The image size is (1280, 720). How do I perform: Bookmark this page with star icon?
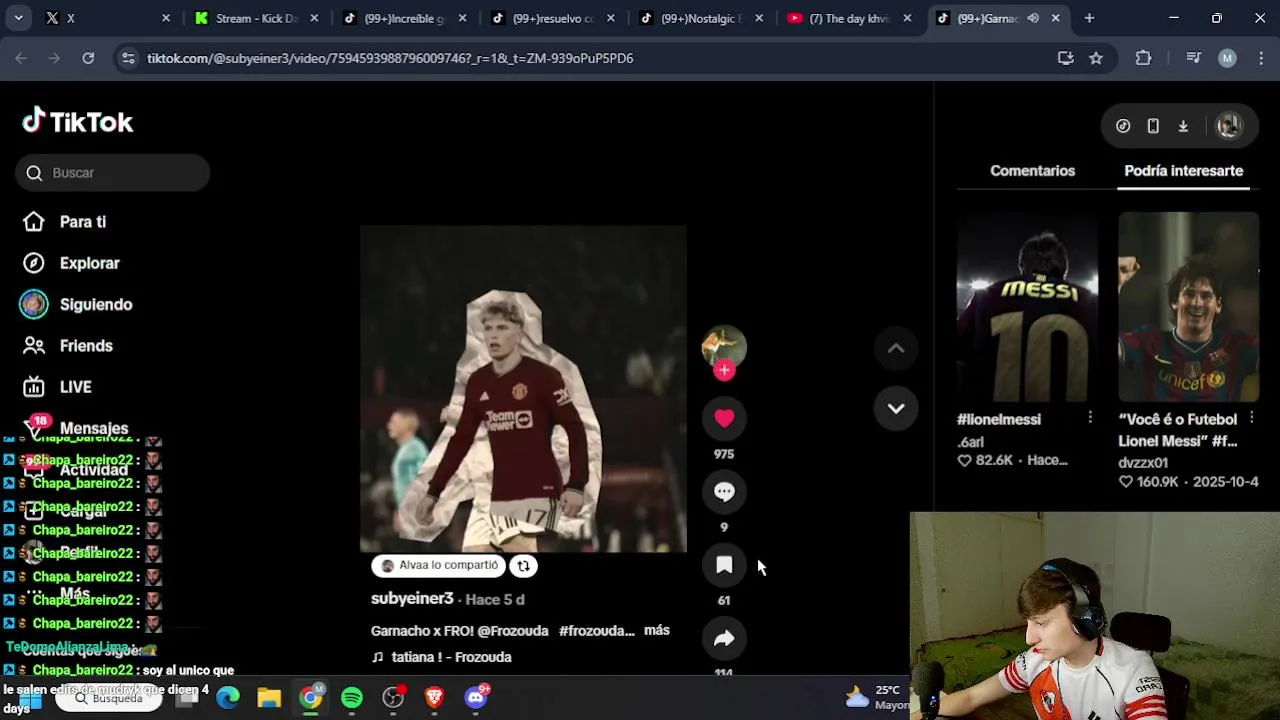[1096, 58]
